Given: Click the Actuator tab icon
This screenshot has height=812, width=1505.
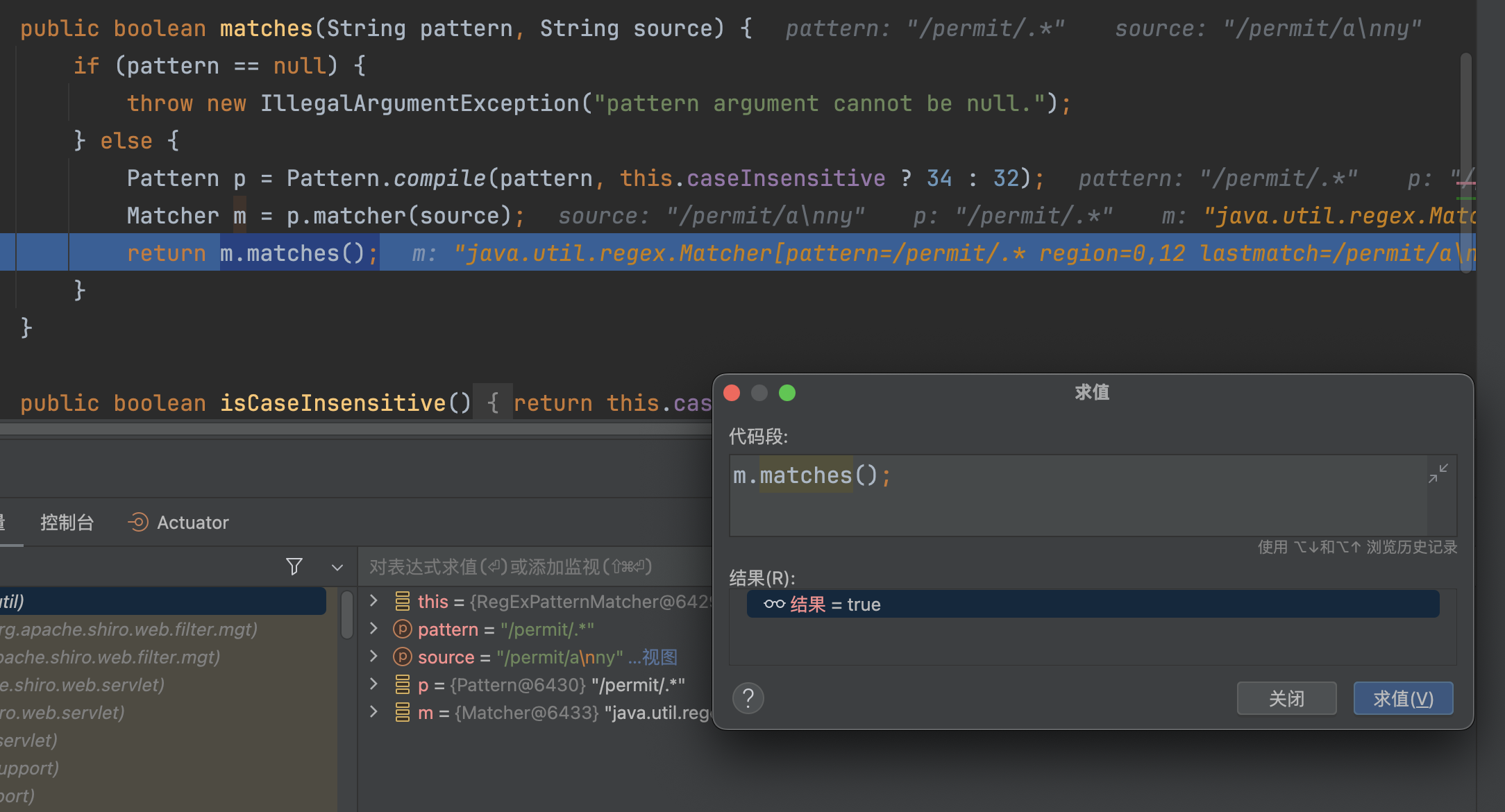Looking at the screenshot, I should click(138, 522).
